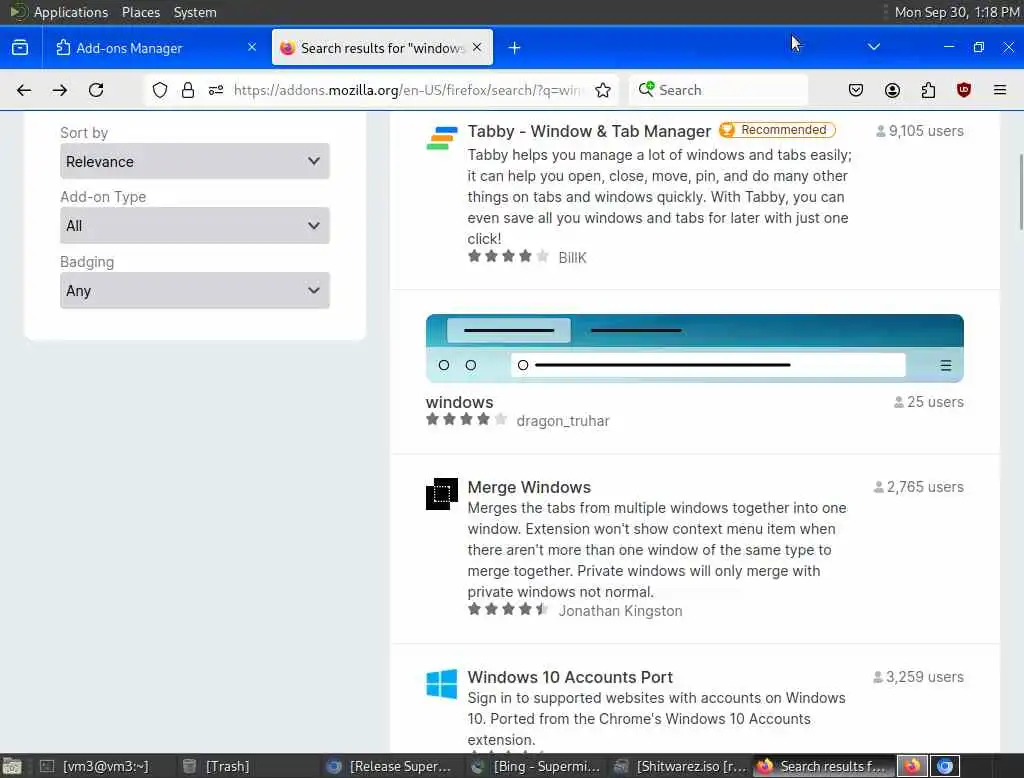This screenshot has width=1024, height=778.
Task: Click the URL address bar
Action: [x=405, y=90]
